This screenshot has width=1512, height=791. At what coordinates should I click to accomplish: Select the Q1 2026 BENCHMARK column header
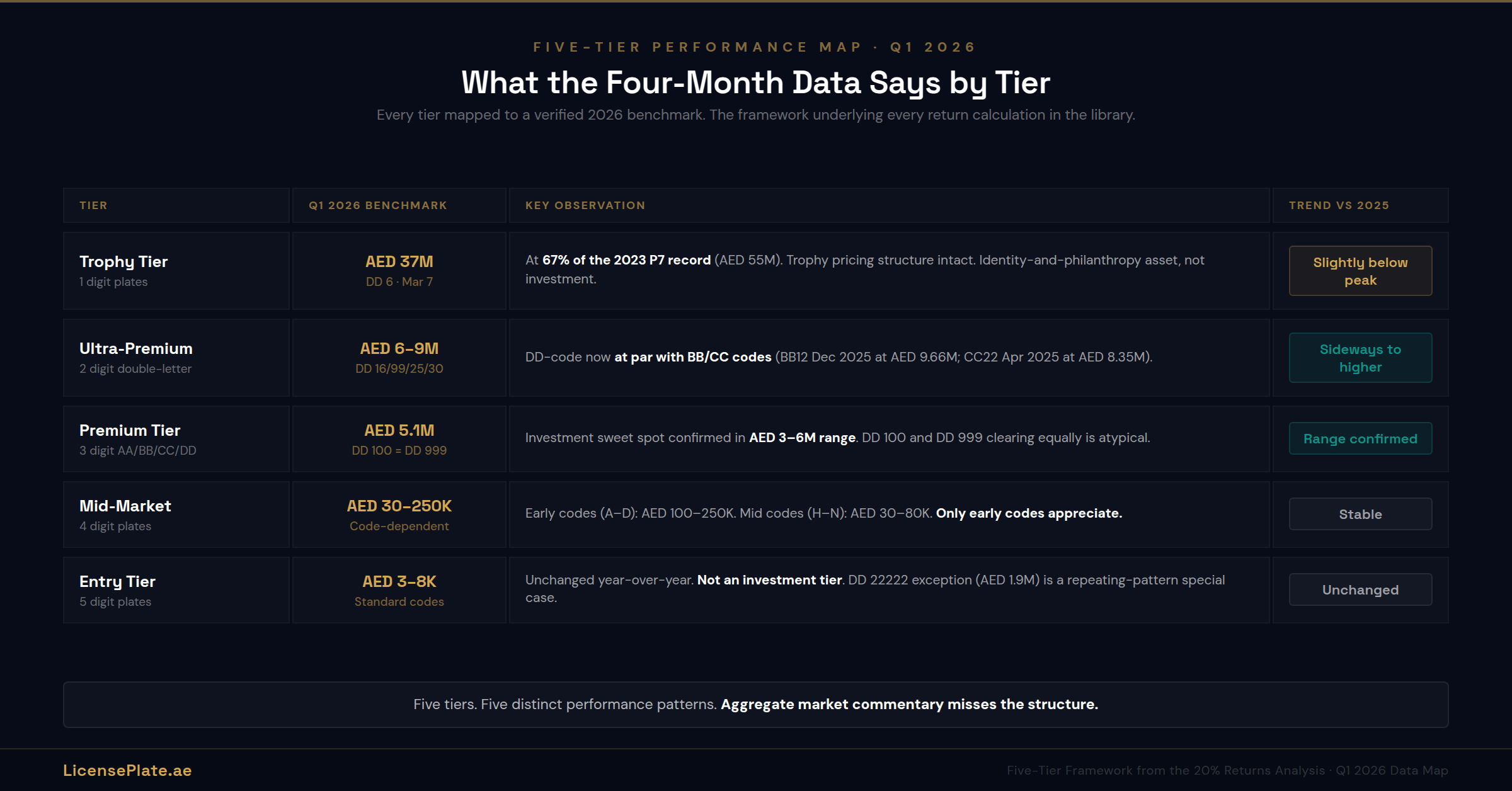[x=377, y=205]
